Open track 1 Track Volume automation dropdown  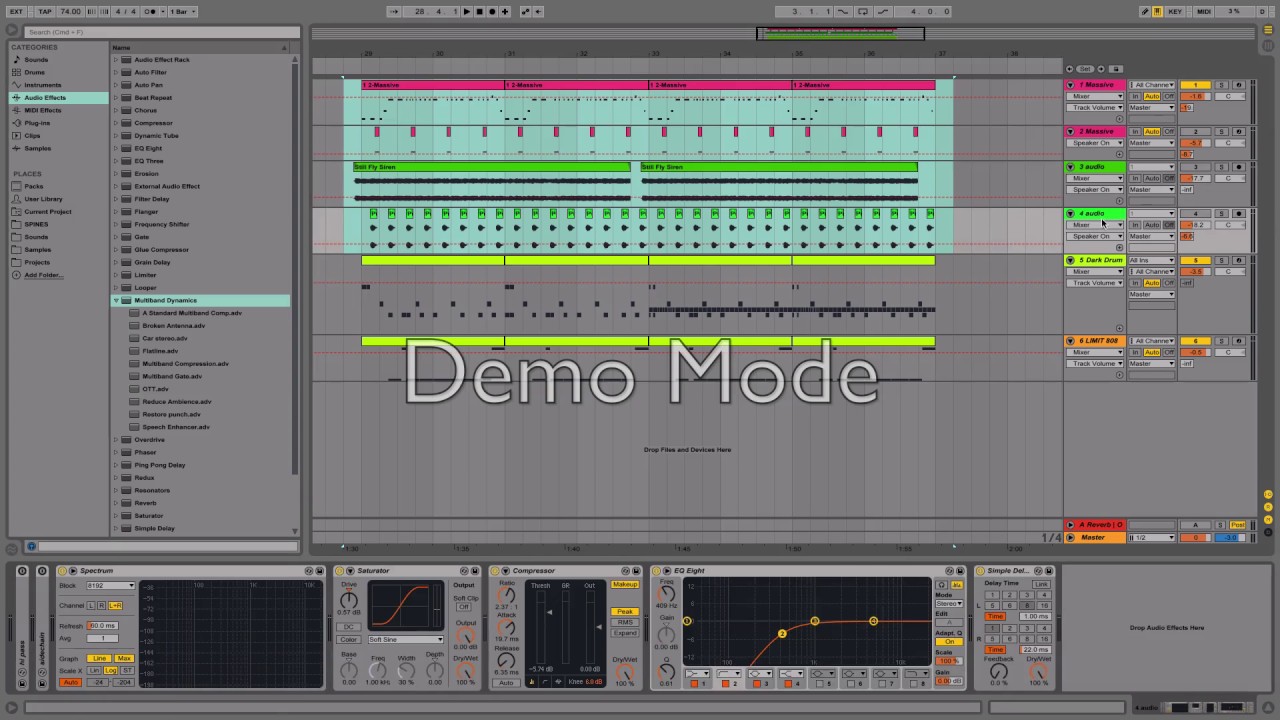pos(1095,108)
